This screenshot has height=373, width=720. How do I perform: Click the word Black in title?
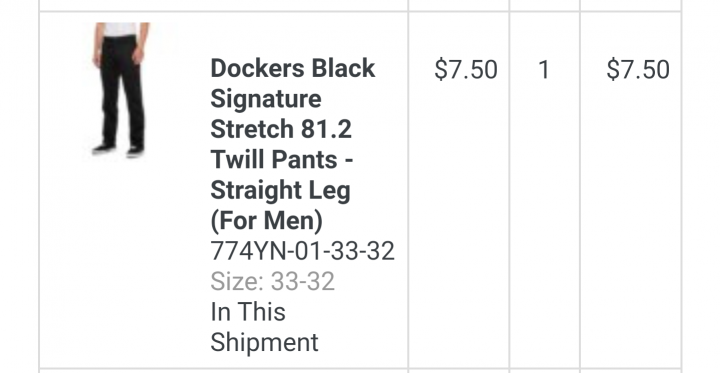pos(343,68)
